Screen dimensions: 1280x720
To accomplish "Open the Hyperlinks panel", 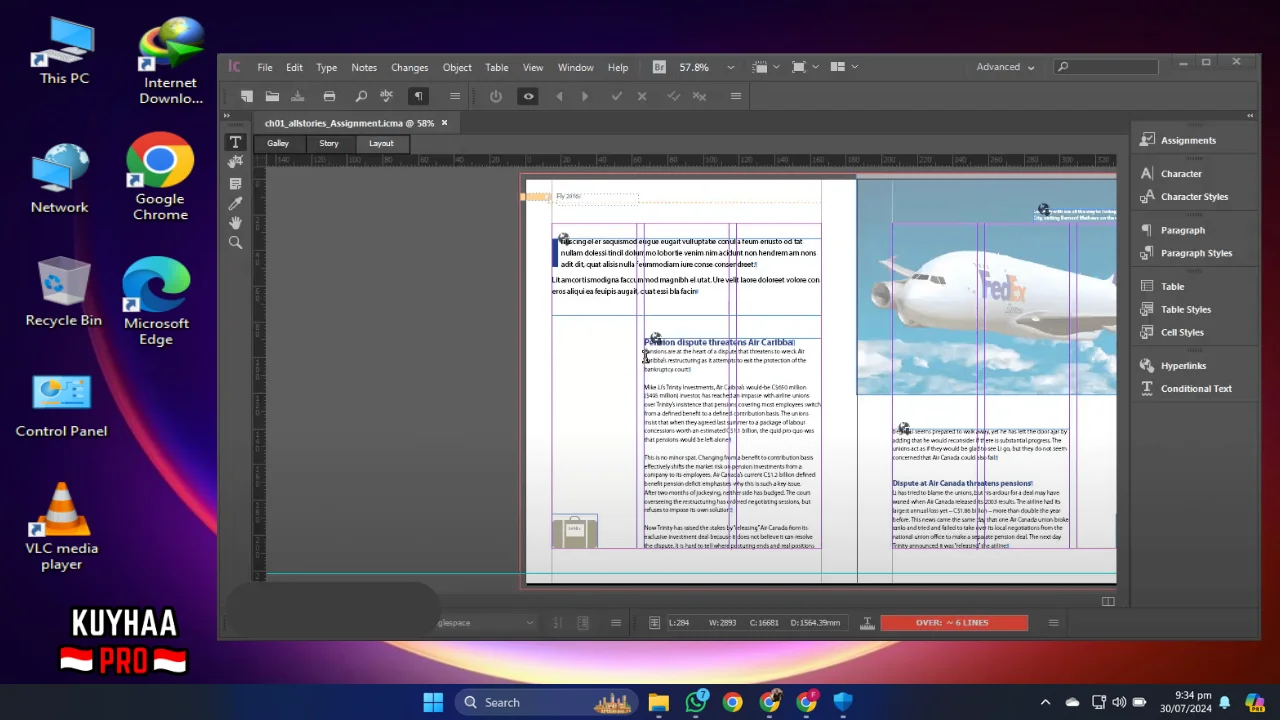I will (1183, 365).
